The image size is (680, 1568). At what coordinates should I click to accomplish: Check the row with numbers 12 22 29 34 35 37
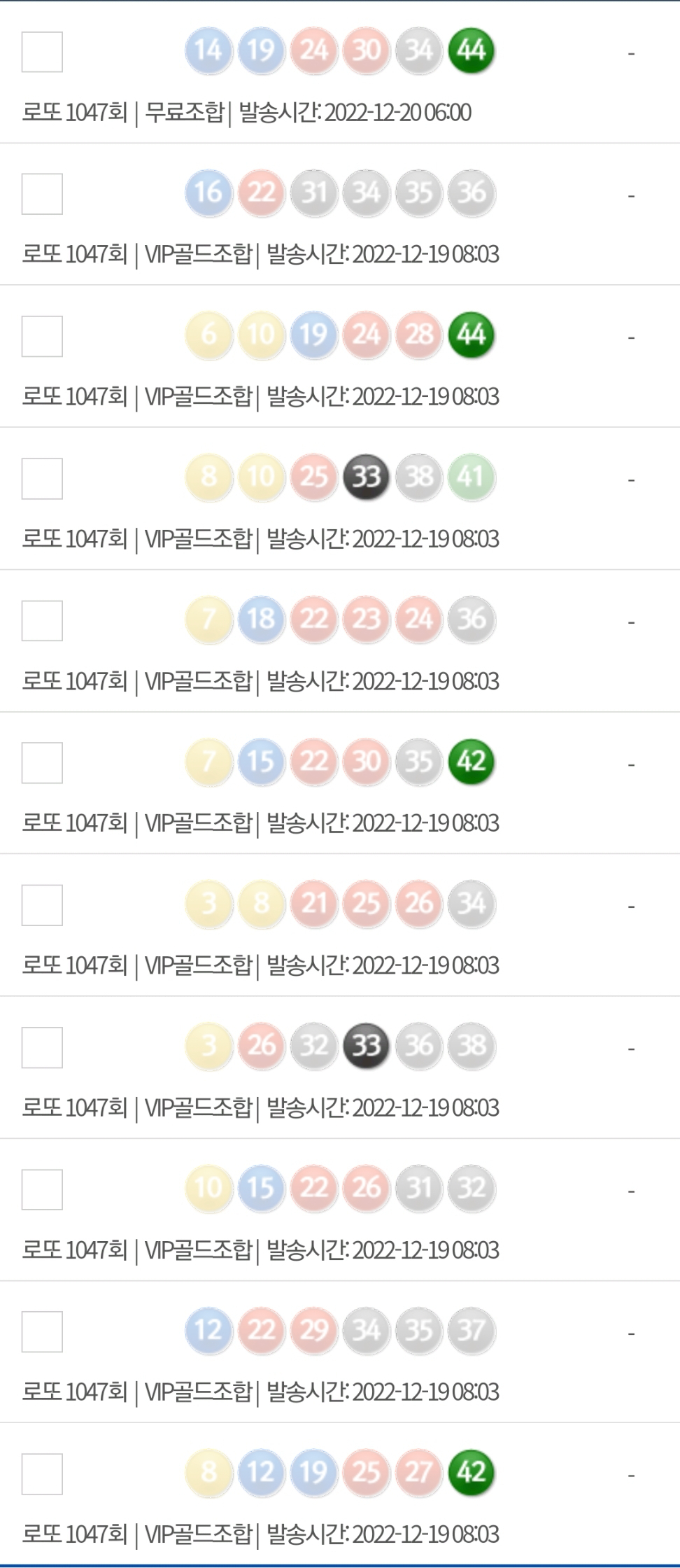[42, 1331]
